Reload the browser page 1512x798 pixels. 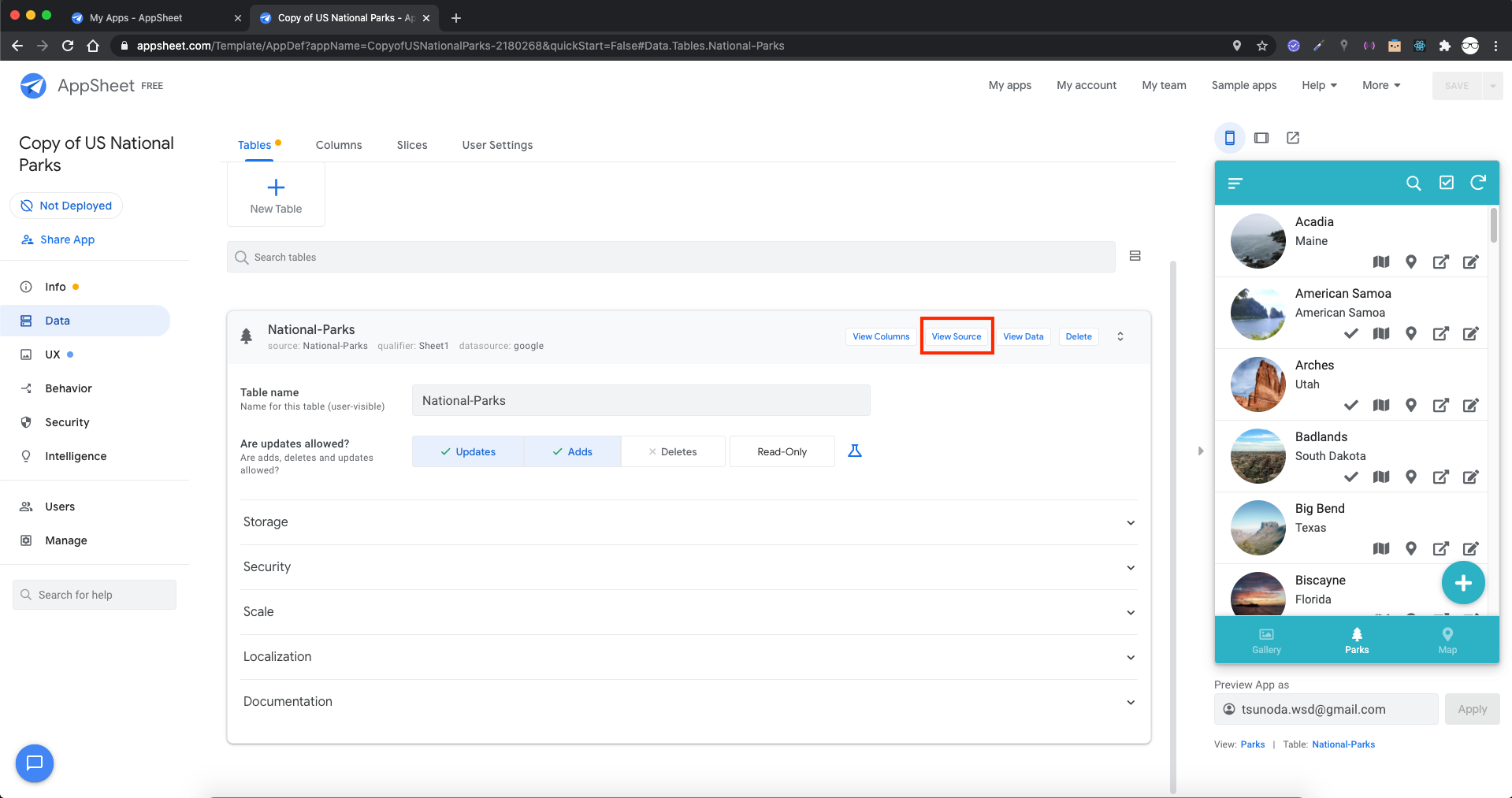(68, 46)
